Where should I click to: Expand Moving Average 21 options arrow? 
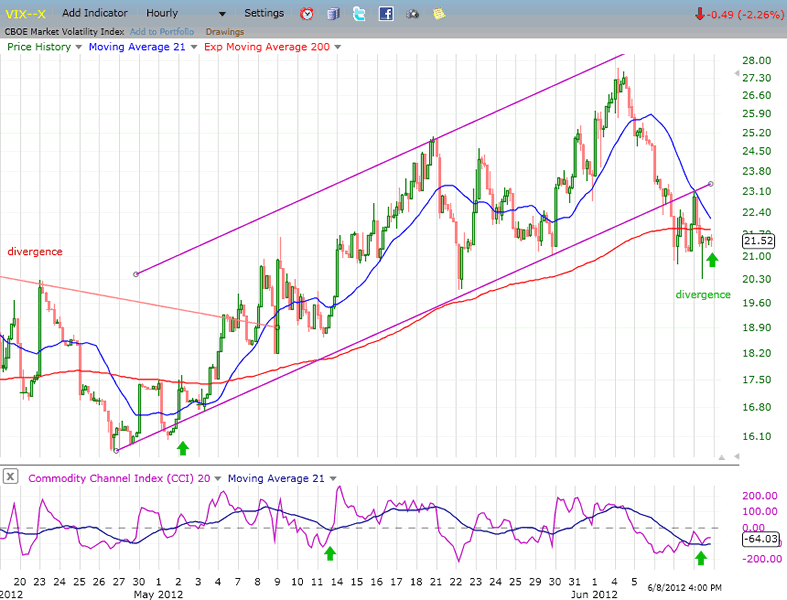191,47
